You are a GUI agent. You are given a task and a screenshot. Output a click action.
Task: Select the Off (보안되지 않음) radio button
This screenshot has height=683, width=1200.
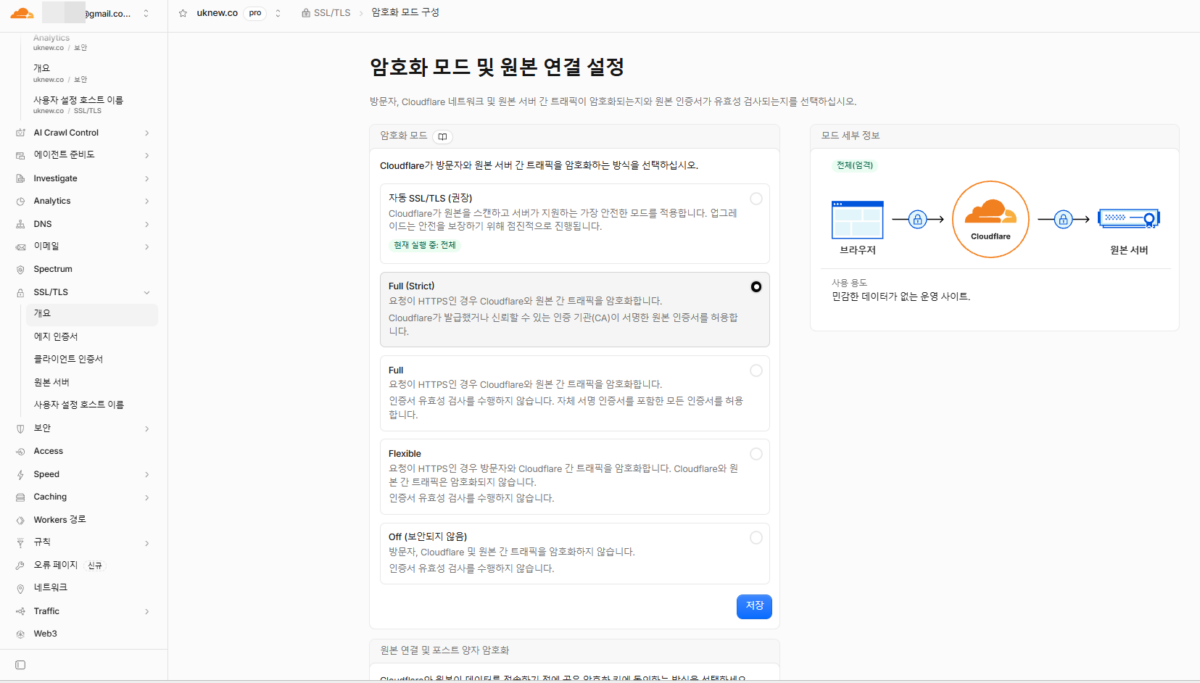pos(756,537)
